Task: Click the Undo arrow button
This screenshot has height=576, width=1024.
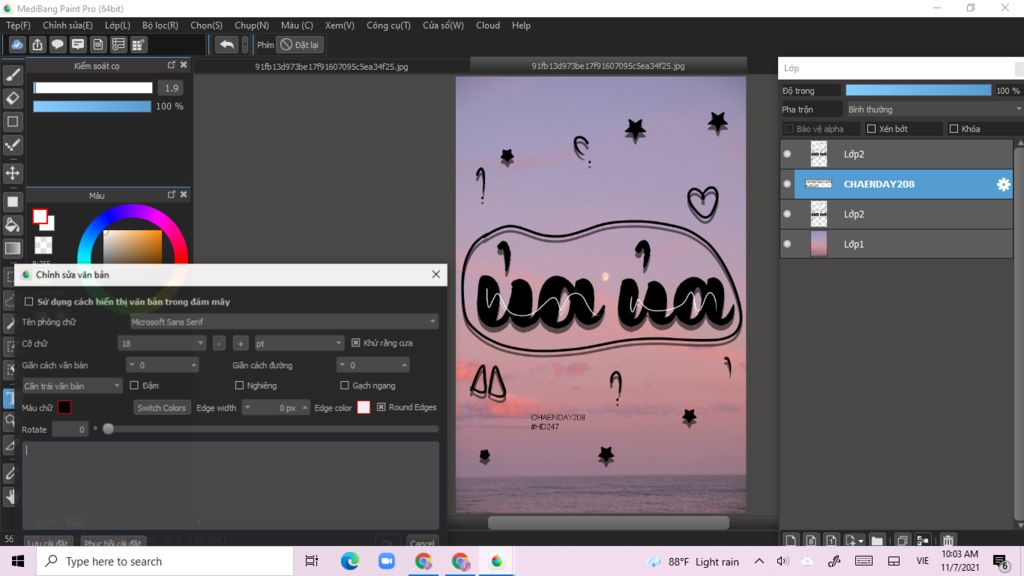Action: point(227,44)
